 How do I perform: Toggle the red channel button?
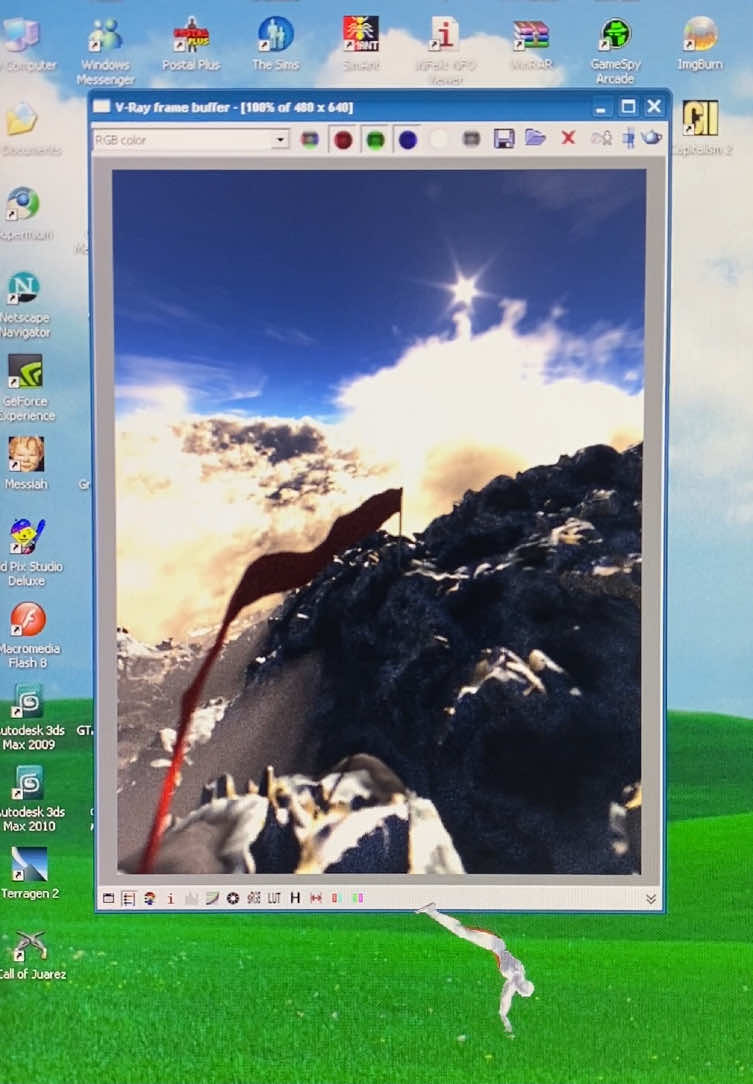343,140
